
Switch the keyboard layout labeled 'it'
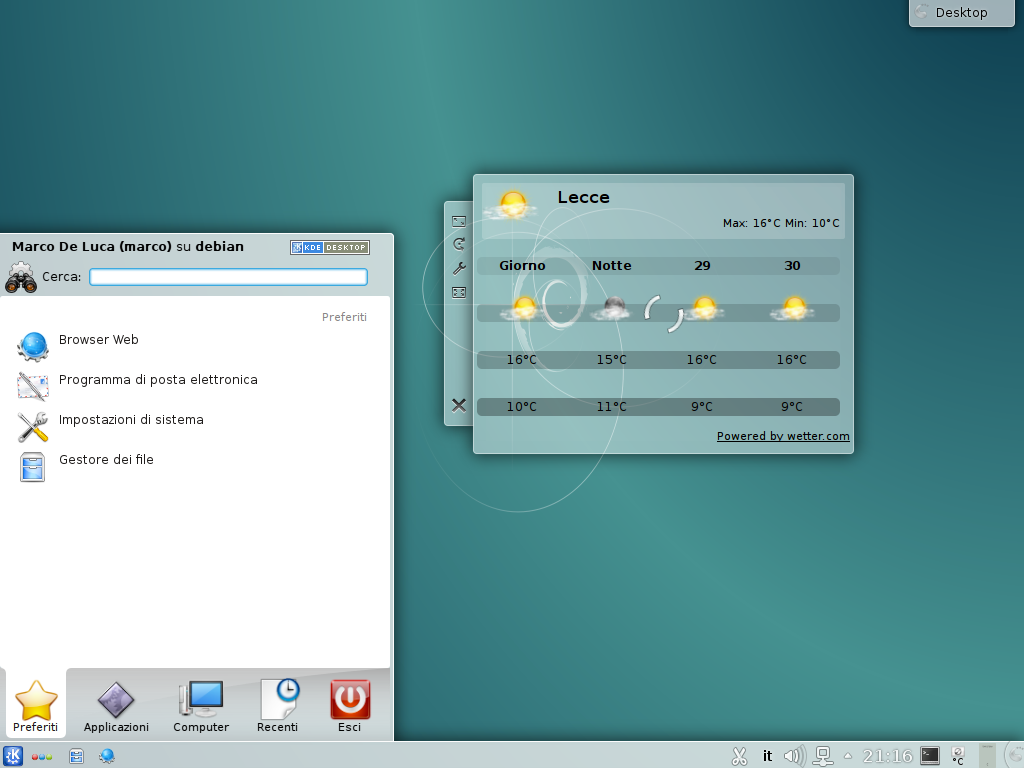[766, 756]
